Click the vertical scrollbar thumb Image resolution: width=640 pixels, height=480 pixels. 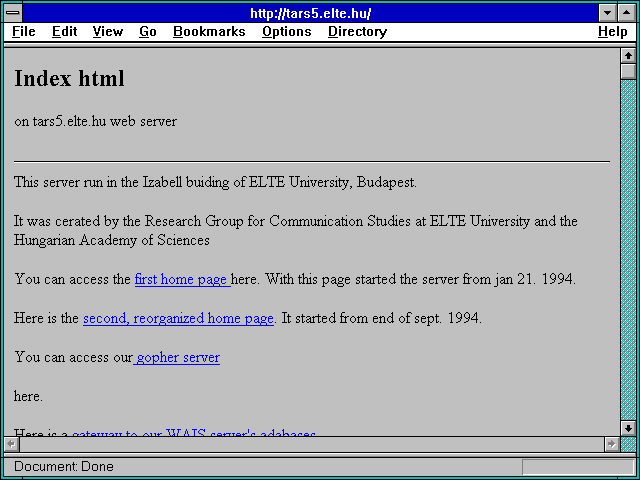(628, 71)
